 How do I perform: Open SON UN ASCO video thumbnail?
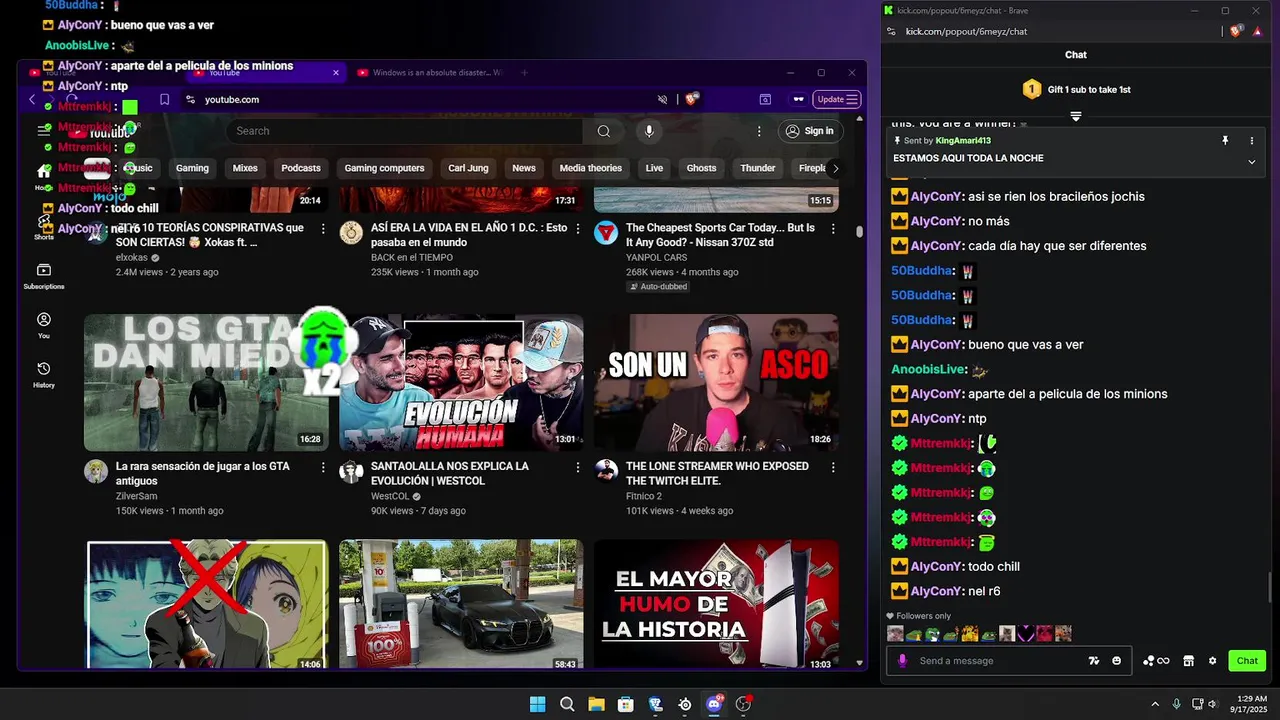coord(716,383)
